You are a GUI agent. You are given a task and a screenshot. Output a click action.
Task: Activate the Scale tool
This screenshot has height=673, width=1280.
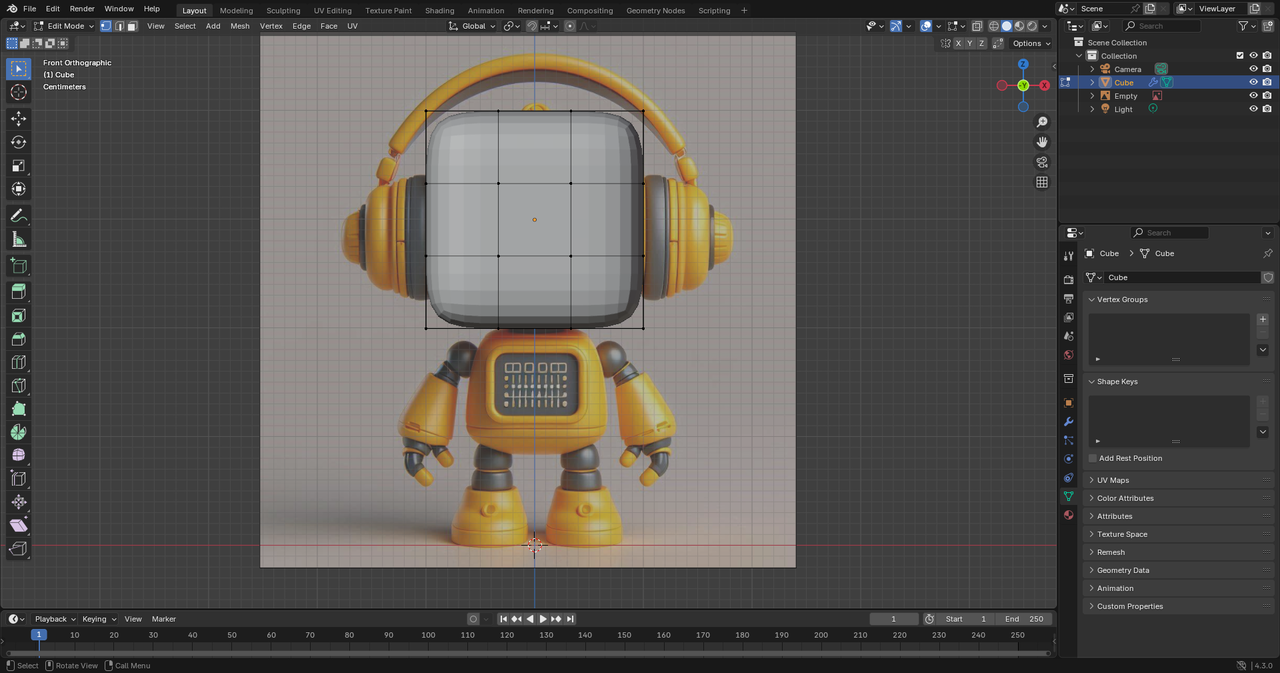(18, 166)
